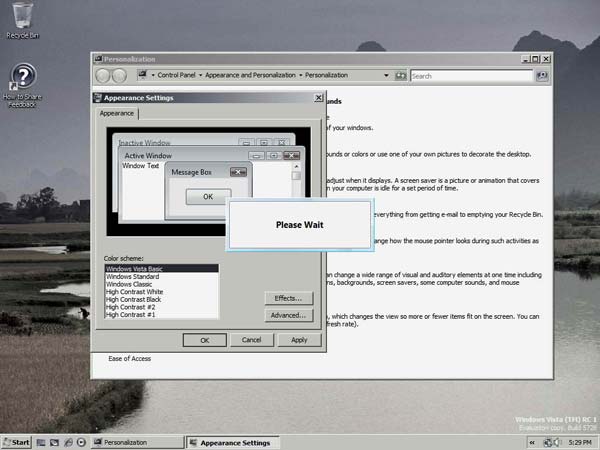The height and width of the screenshot is (450, 600).
Task: Click the Forward navigation arrow in Personalization
Action: point(119,75)
